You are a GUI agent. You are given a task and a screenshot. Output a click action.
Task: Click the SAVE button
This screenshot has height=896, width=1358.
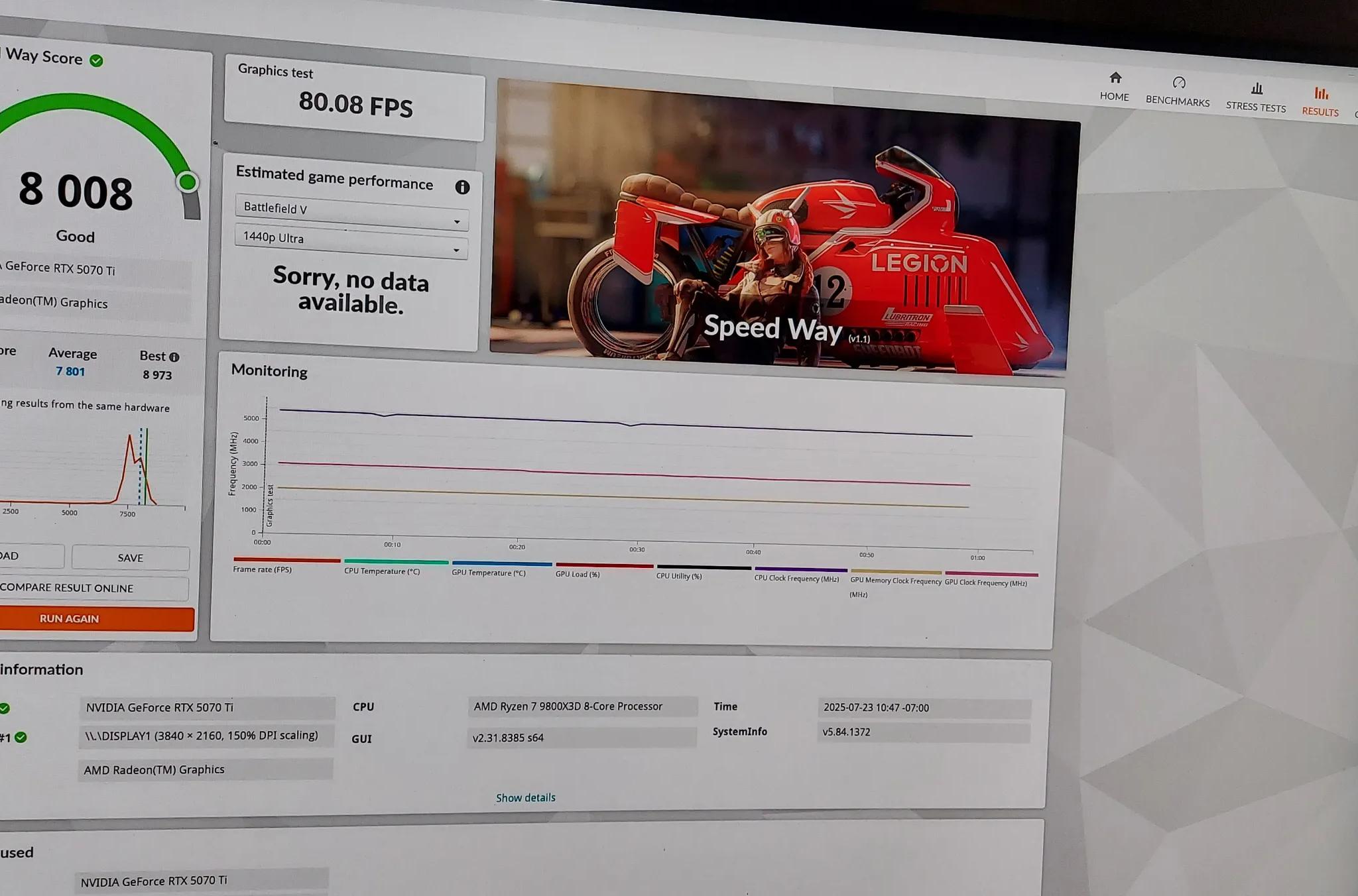point(131,558)
